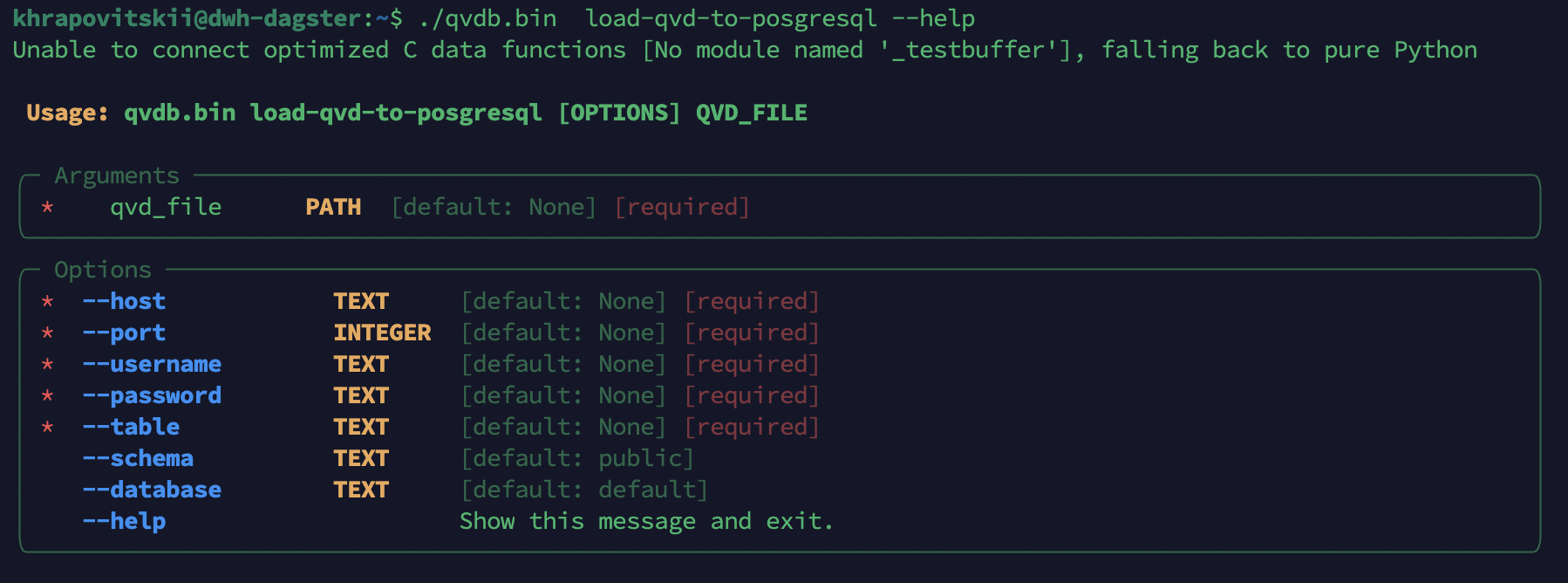1568x583 pixels.
Task: Click the INTEGER type label for --port
Action: tap(382, 333)
